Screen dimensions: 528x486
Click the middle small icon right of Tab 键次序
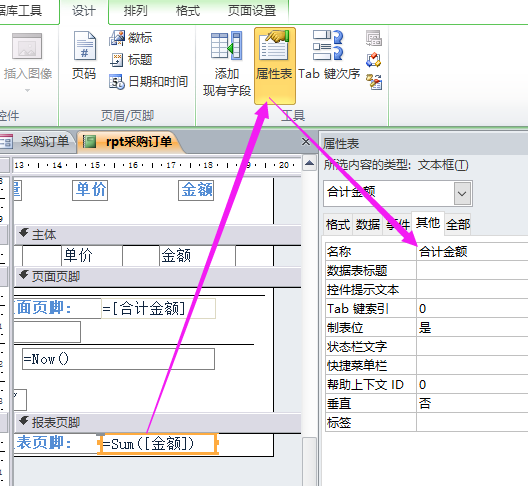click(374, 60)
